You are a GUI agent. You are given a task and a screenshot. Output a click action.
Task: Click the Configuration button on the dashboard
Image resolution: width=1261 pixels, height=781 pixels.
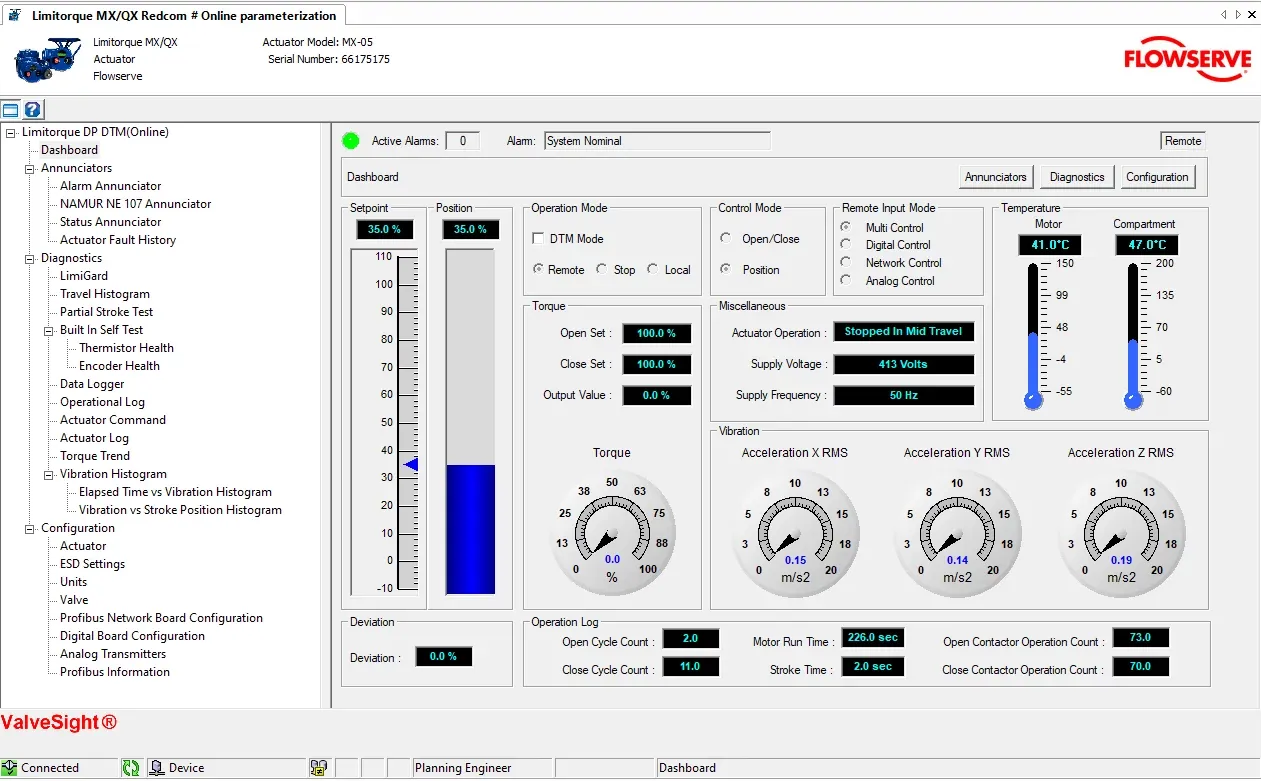1157,177
